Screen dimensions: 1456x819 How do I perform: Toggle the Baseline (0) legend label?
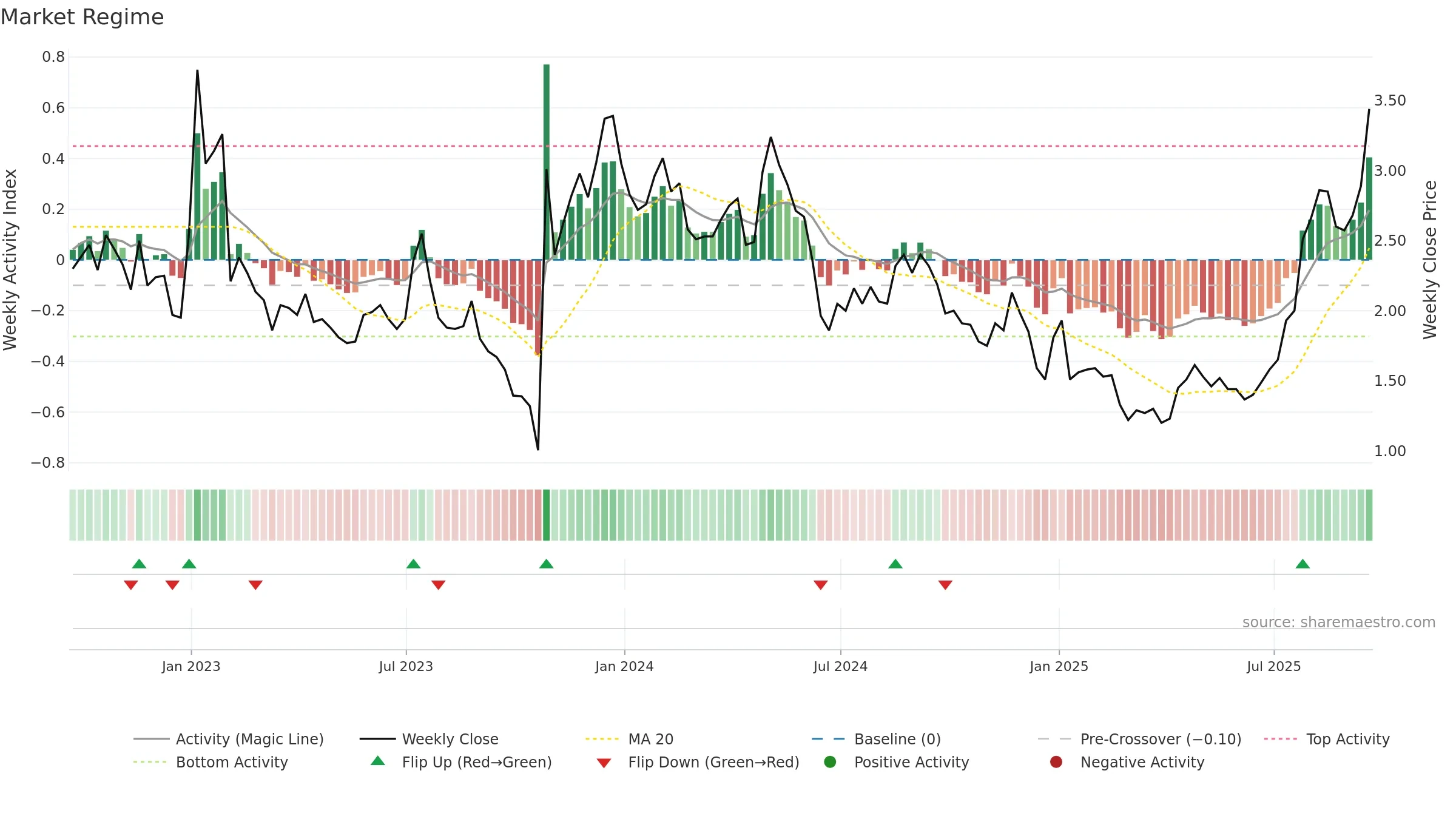897,739
